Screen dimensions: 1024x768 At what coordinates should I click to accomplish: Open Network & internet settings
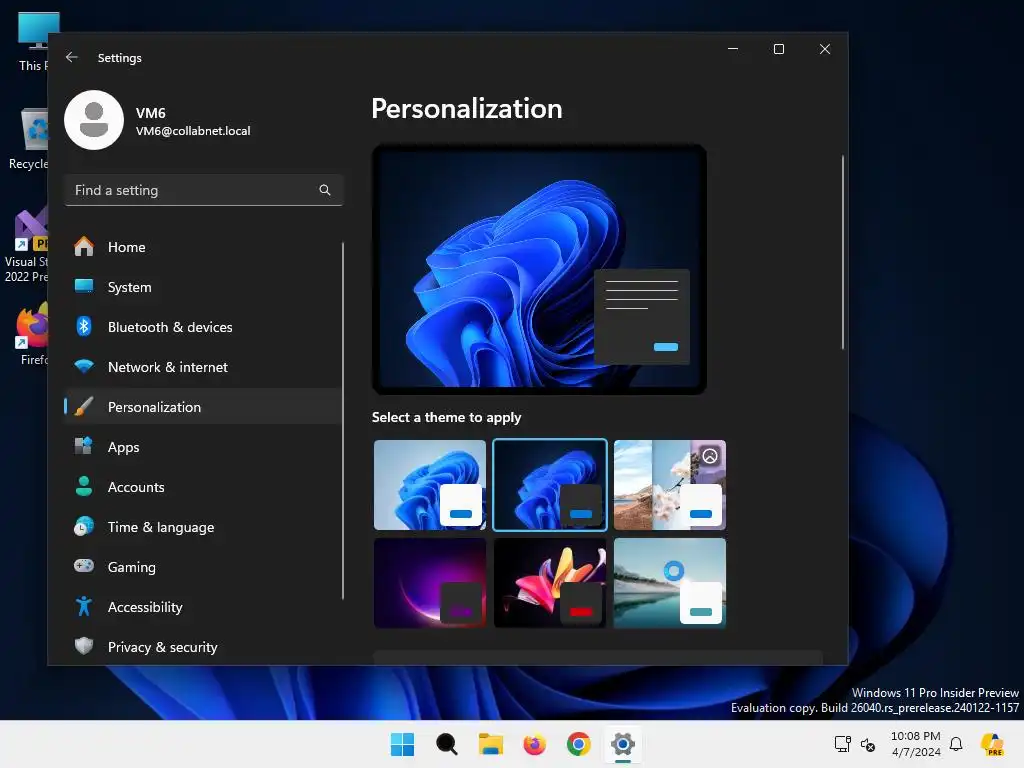coord(203,366)
